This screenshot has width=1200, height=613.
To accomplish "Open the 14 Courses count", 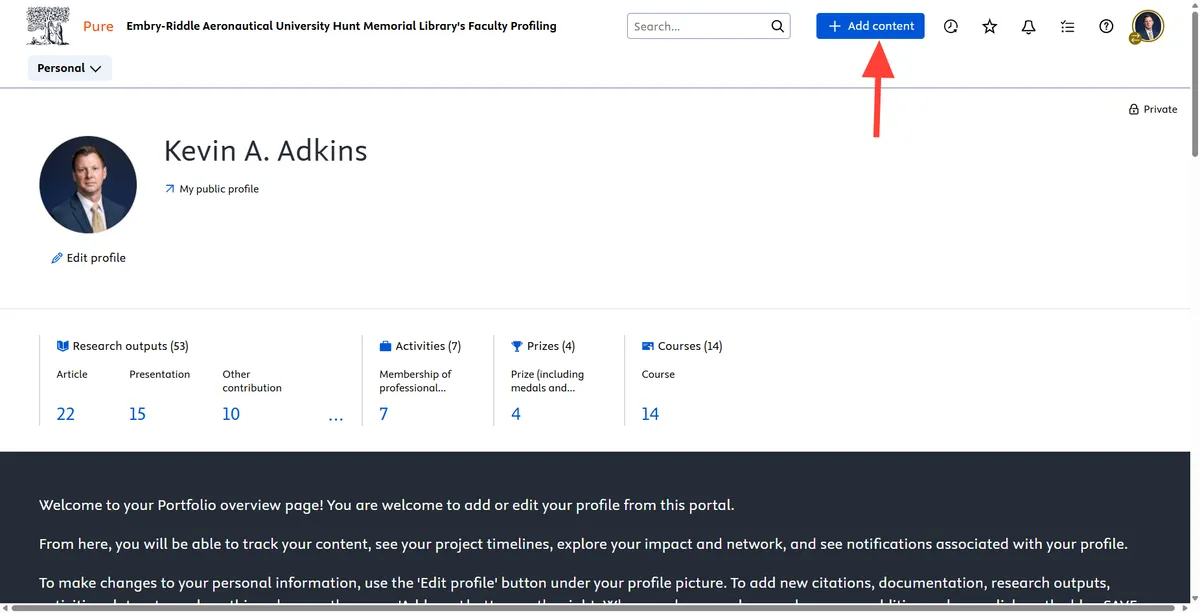I will coord(650,414).
